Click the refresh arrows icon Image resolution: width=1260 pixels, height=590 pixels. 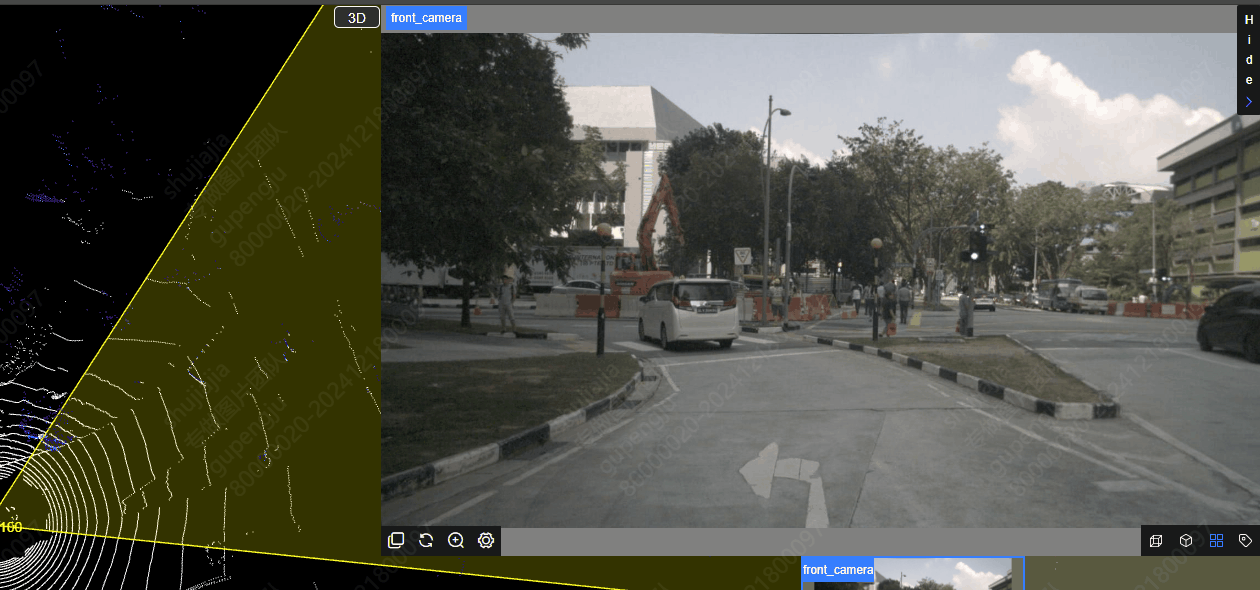[x=426, y=541]
